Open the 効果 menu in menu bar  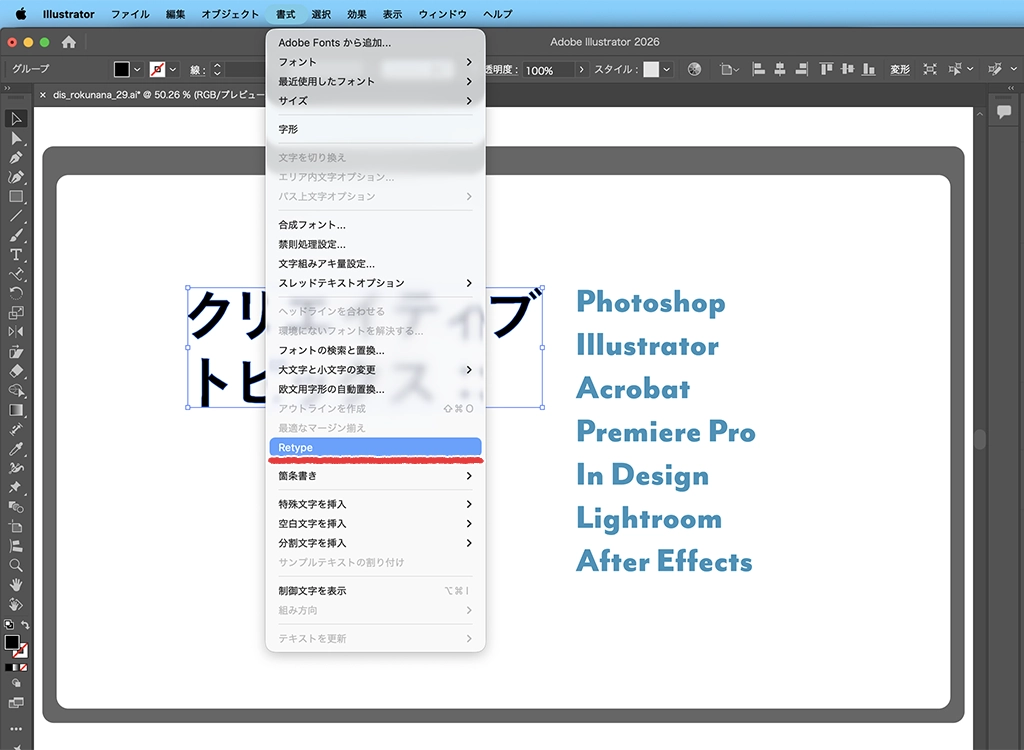[x=357, y=14]
